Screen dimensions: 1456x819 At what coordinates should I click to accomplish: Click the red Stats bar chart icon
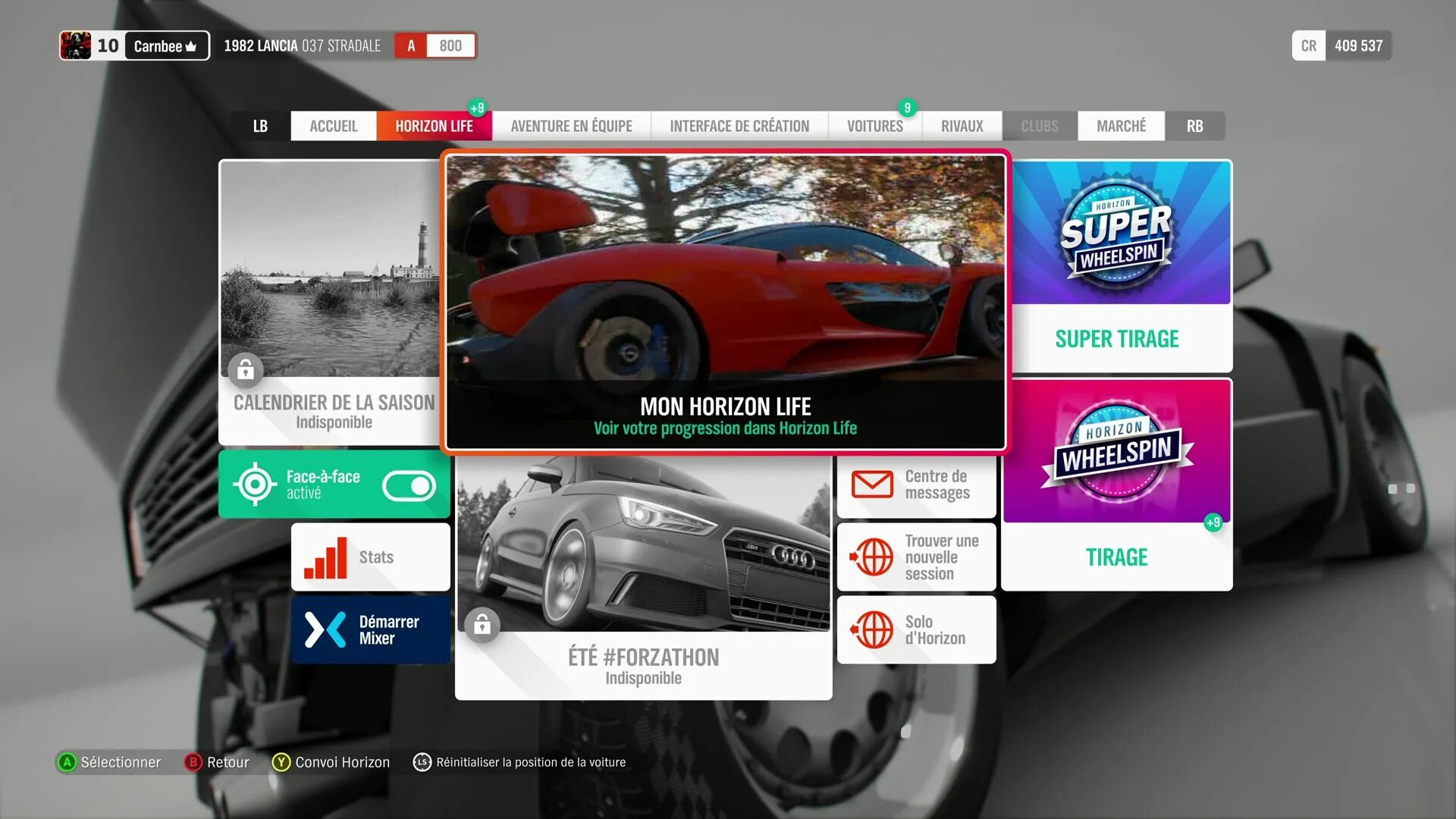coord(325,557)
